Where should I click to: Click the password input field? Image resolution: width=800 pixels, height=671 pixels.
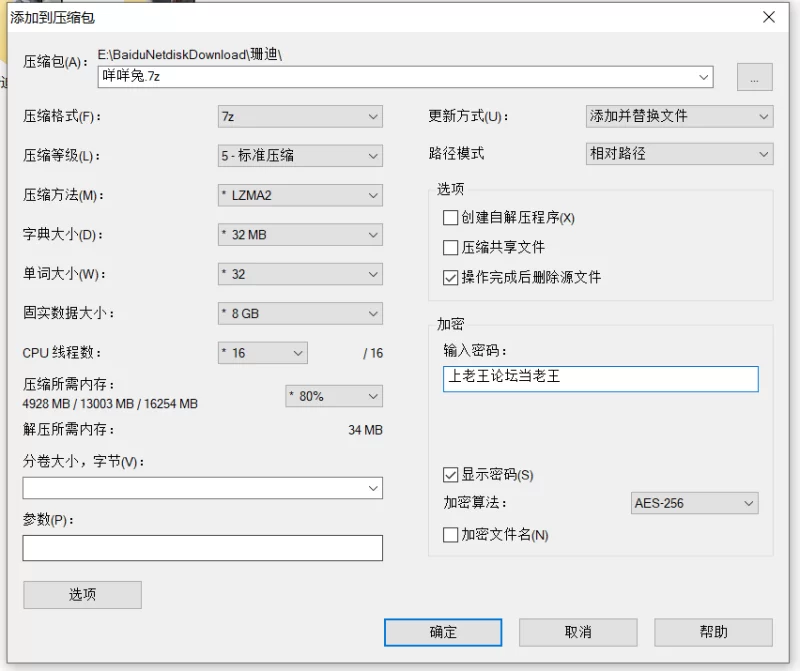pos(601,379)
